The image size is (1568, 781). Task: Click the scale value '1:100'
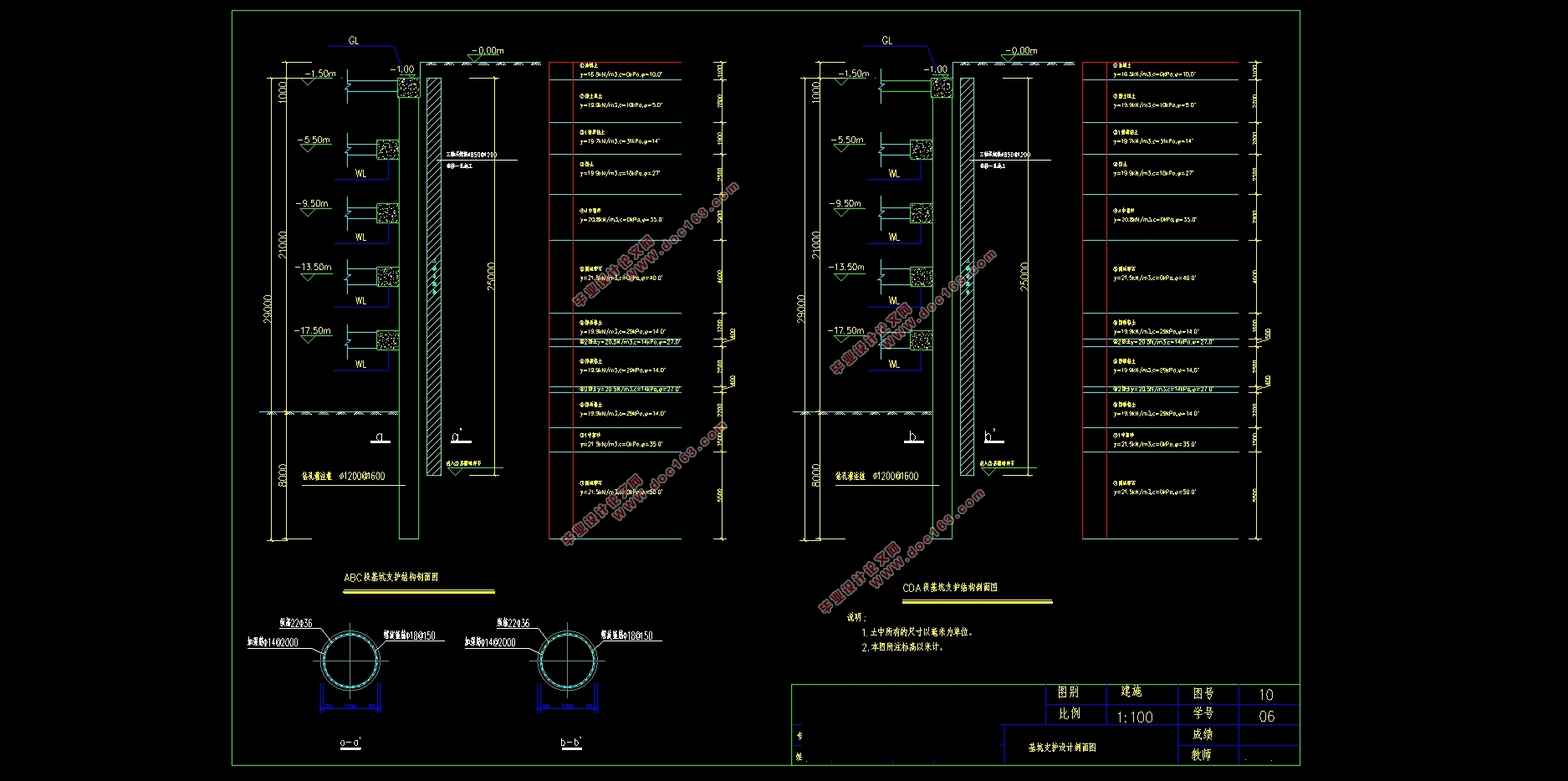tap(1135, 717)
